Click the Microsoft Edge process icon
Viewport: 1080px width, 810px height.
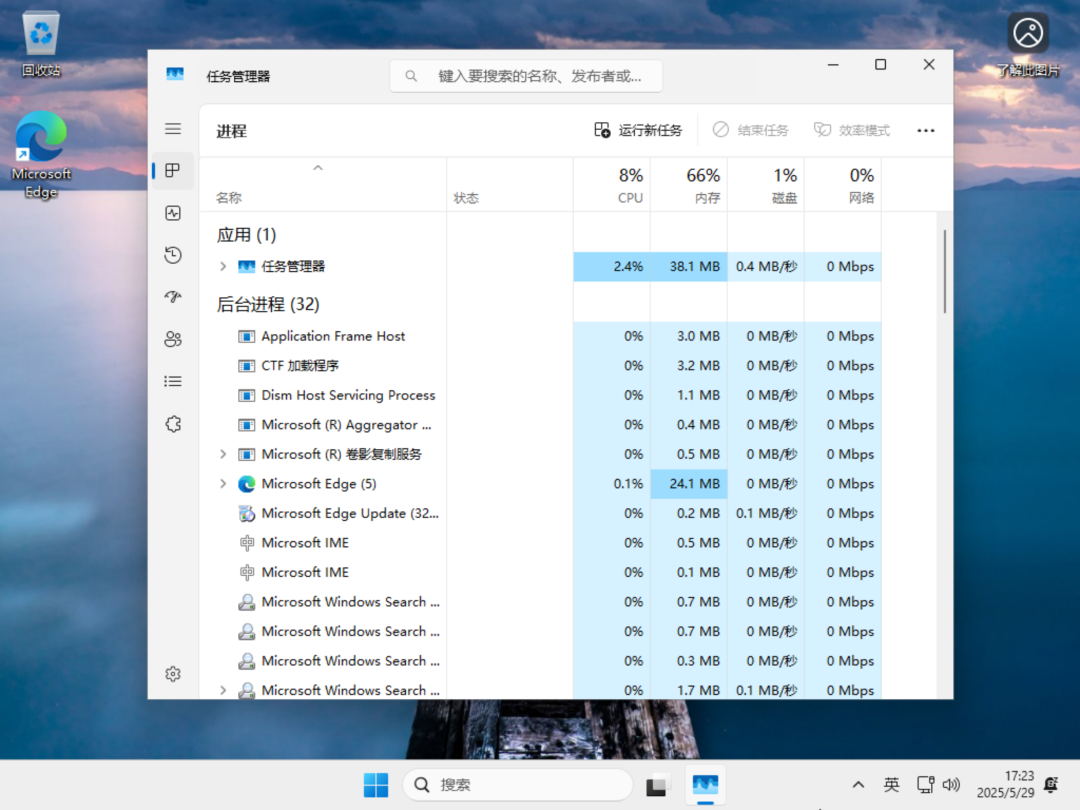[x=247, y=484]
